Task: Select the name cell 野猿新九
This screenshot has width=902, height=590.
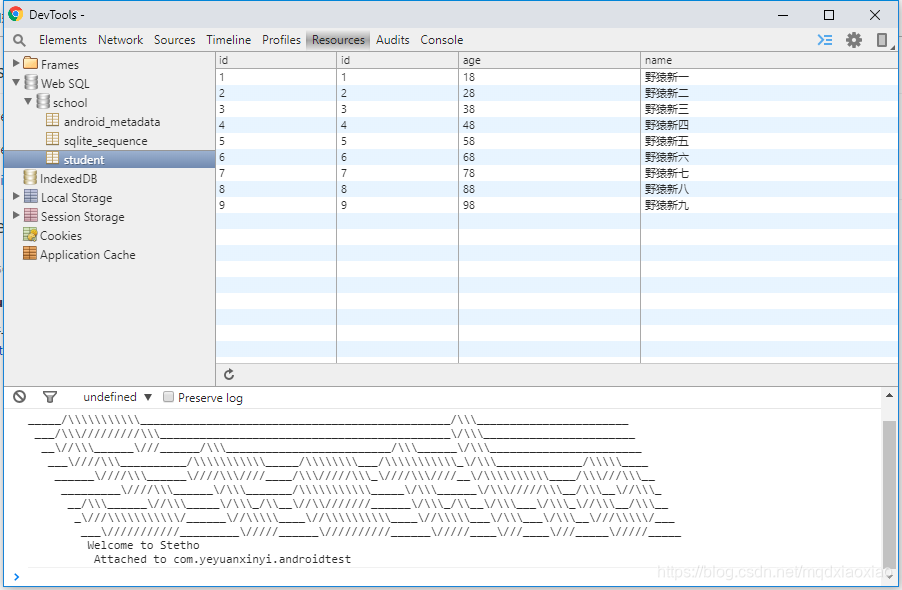Action: 769,205
